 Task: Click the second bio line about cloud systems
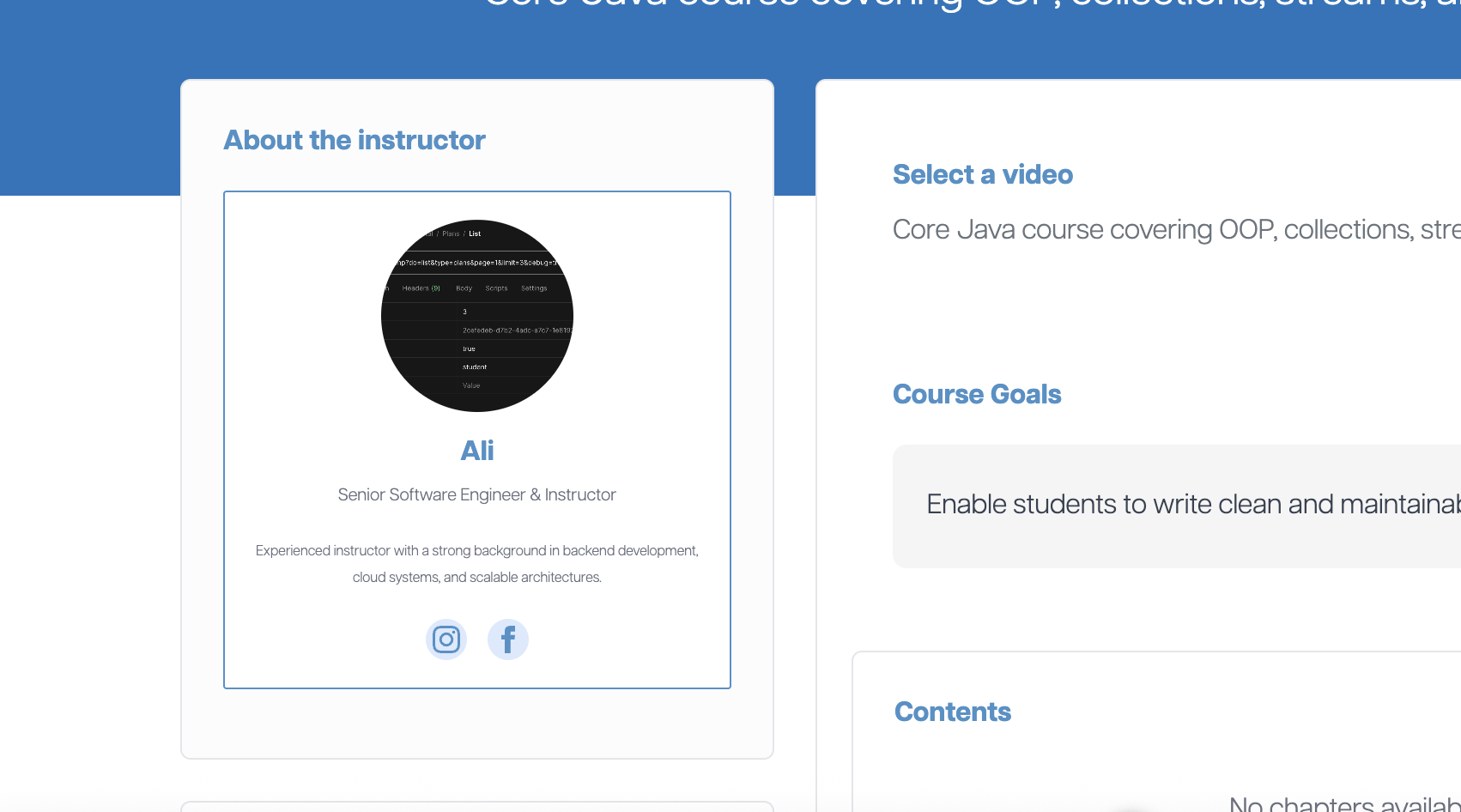477,577
